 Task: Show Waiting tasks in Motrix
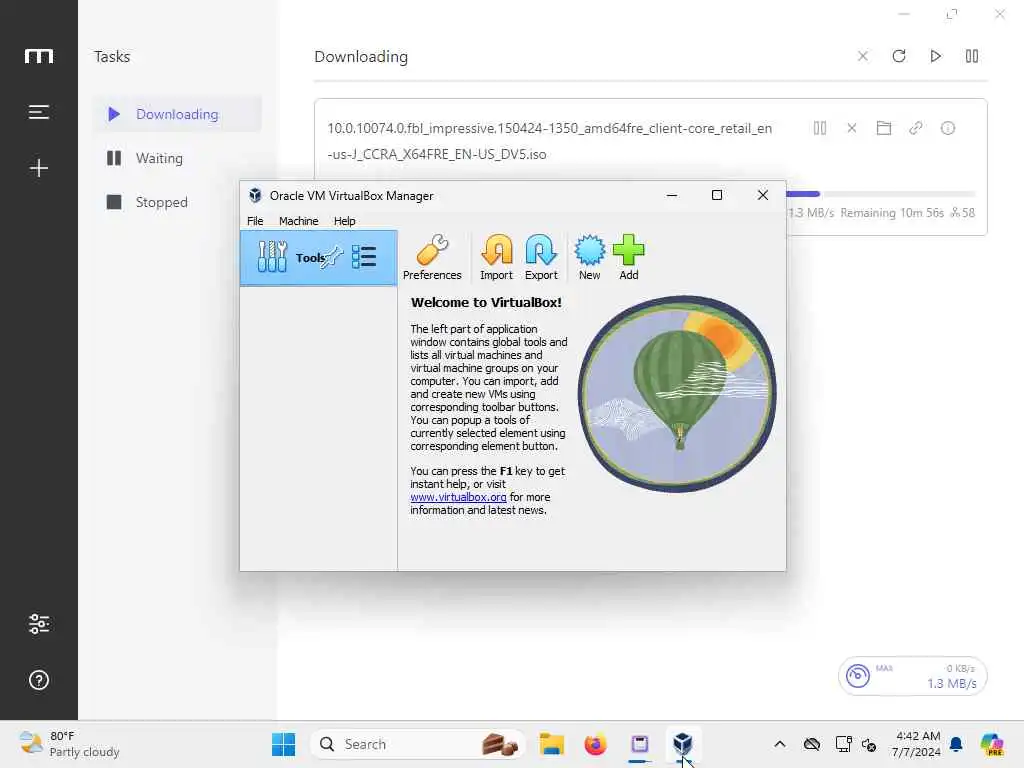tap(177, 158)
